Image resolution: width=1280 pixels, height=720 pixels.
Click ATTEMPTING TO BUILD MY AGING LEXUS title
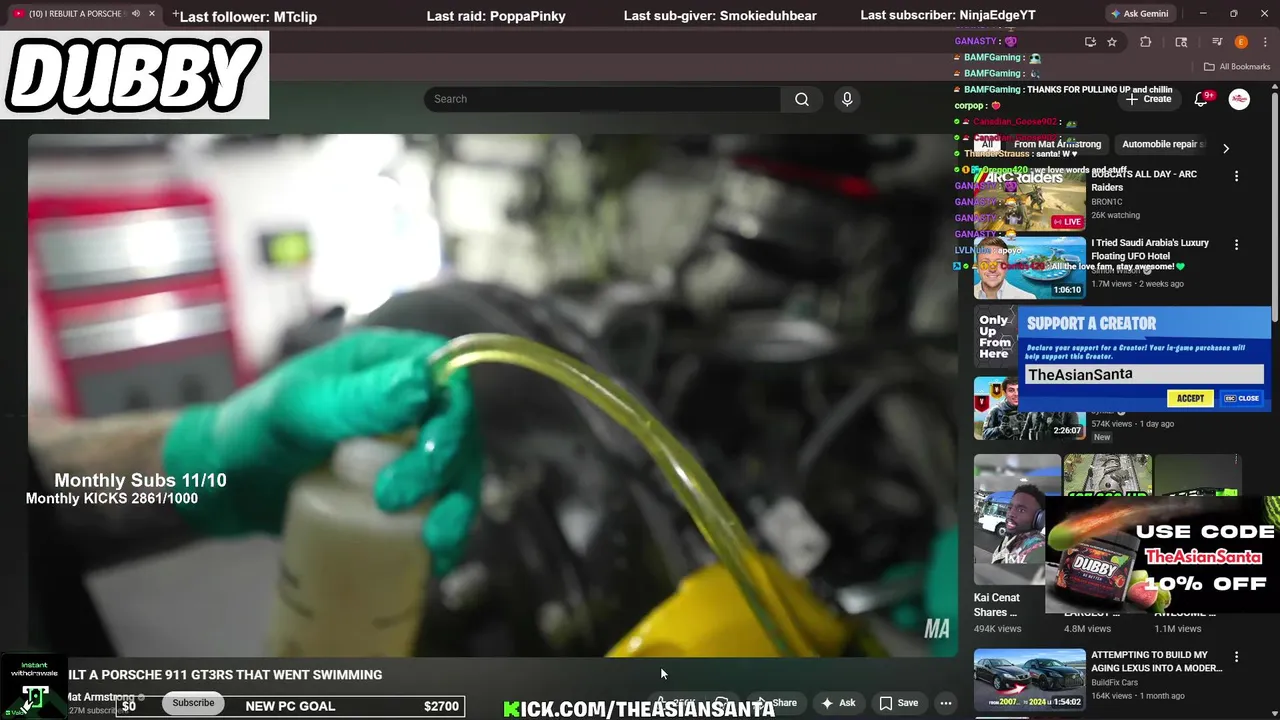(x=1156, y=662)
